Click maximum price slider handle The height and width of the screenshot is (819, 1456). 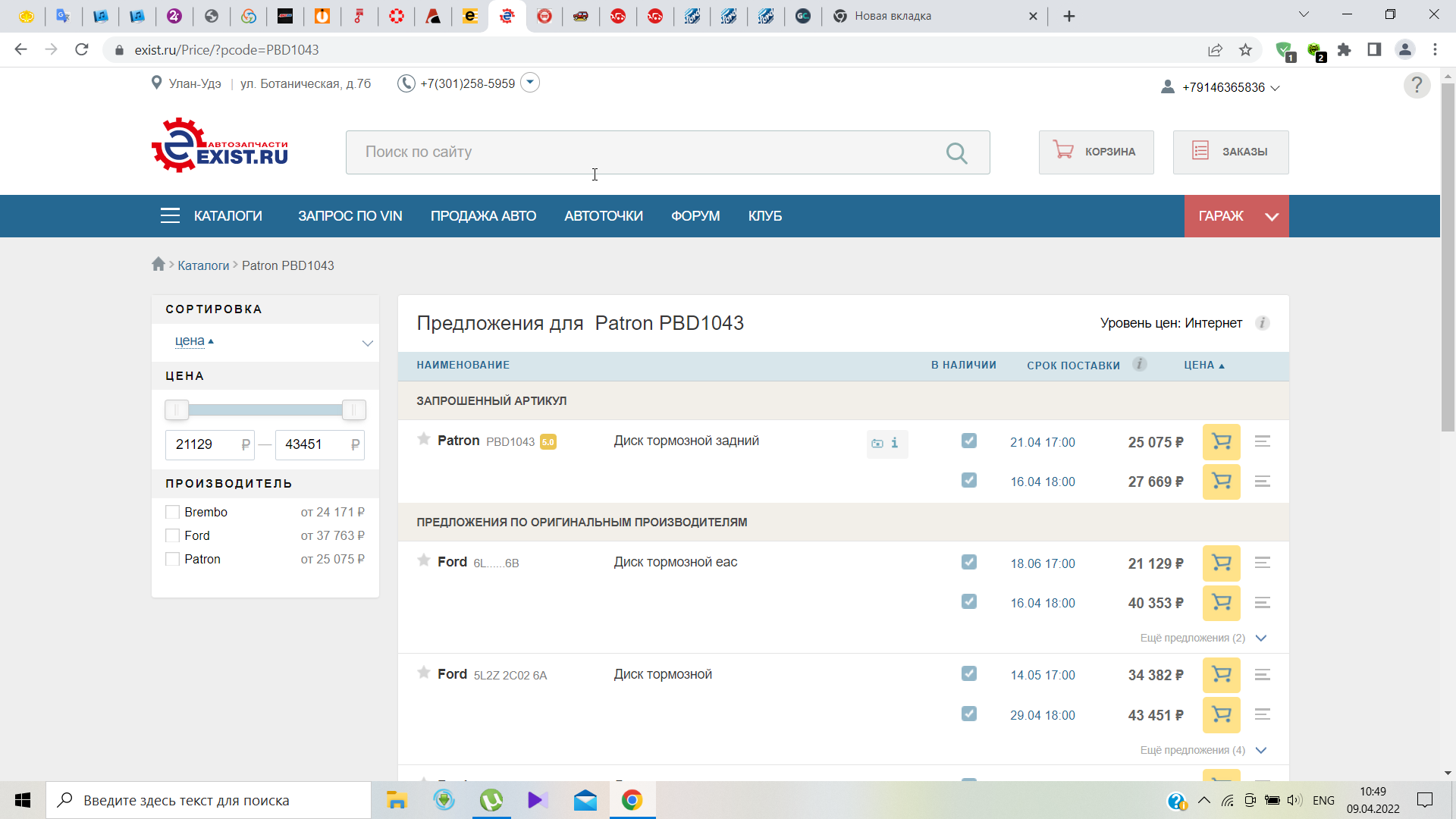pyautogui.click(x=354, y=410)
